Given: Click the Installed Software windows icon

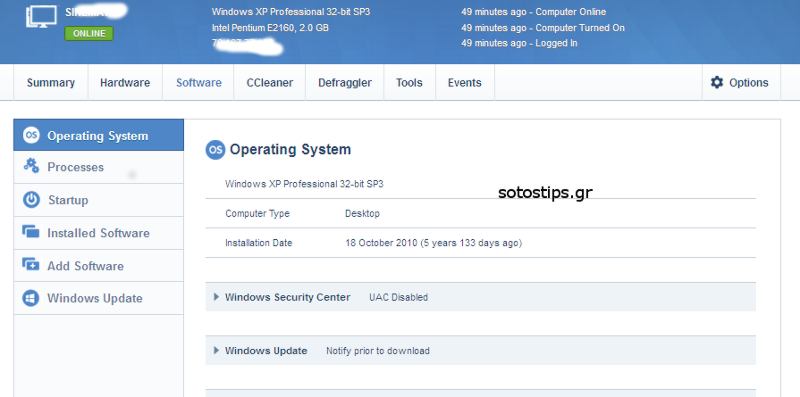Looking at the screenshot, I should pos(31,232).
